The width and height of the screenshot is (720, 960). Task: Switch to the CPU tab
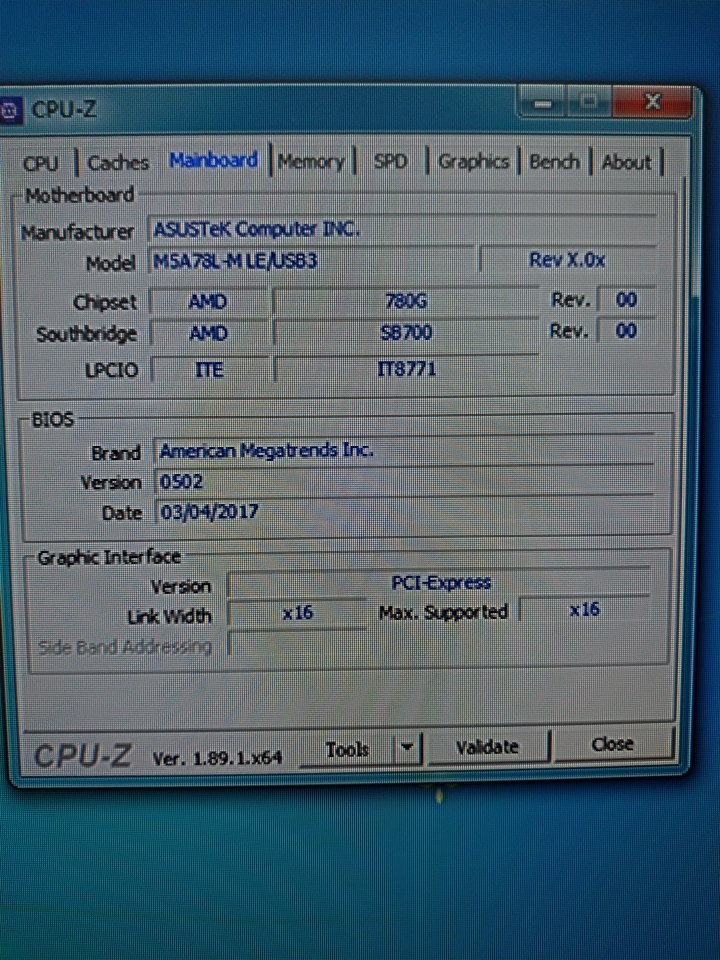40,163
